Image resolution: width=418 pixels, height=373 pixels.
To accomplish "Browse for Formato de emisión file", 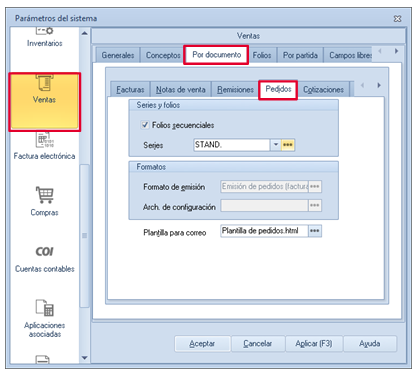I will tap(315, 186).
